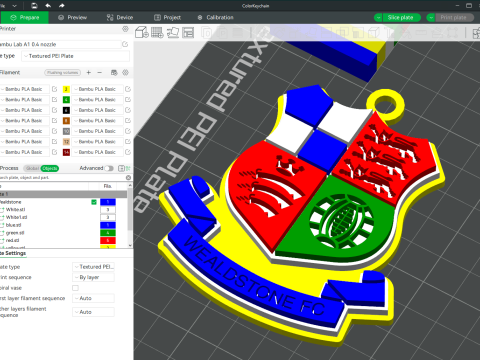Viewport: 480px width, 360px height.
Task: Edit the preset of filament 4
Action: 128,100
